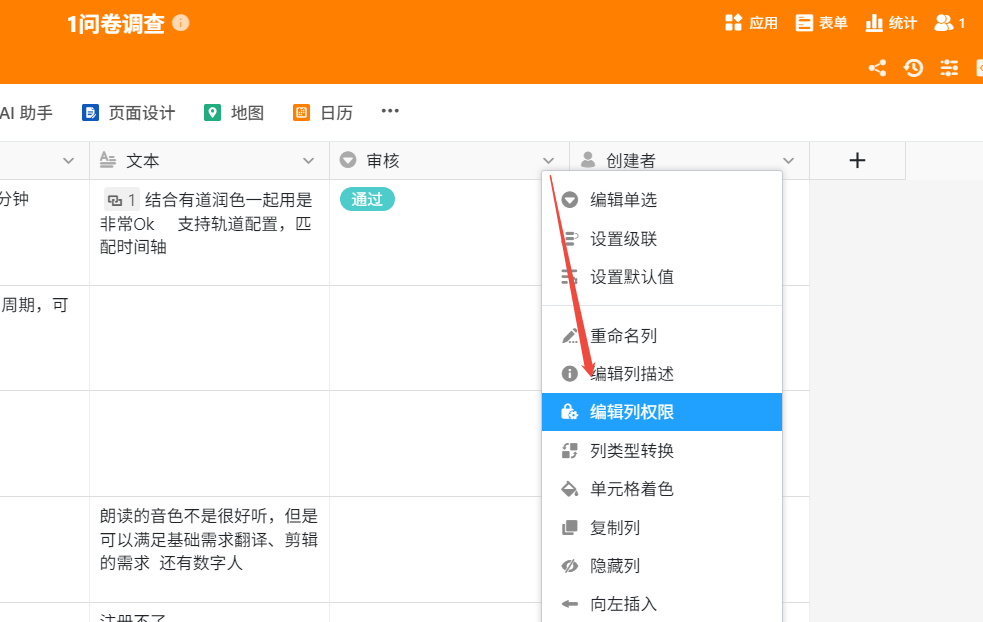Click the 表单 label in header
The height and width of the screenshot is (622, 983).
833,23
